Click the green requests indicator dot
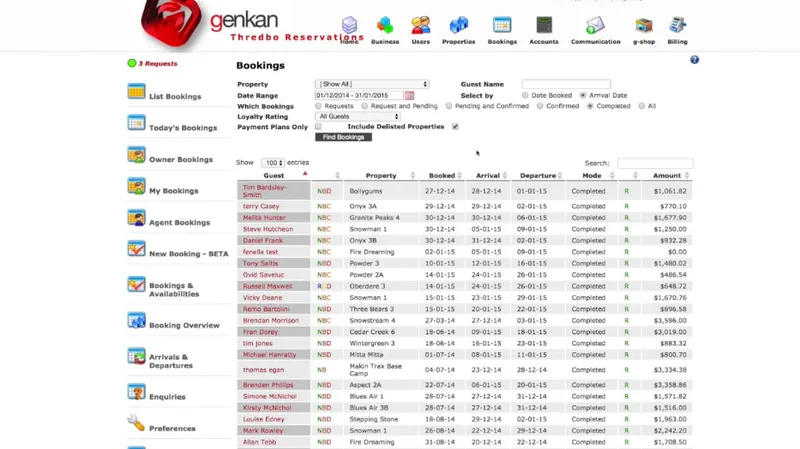The width and height of the screenshot is (800, 449). (x=132, y=63)
